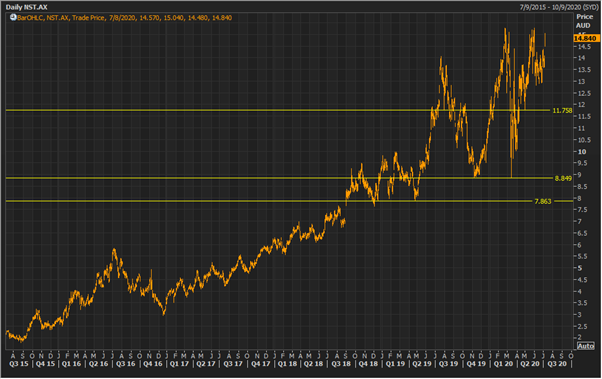The image size is (602, 379).
Task: Click the Q2 18 quarter label
Action: pyautogui.click(x=313, y=364)
